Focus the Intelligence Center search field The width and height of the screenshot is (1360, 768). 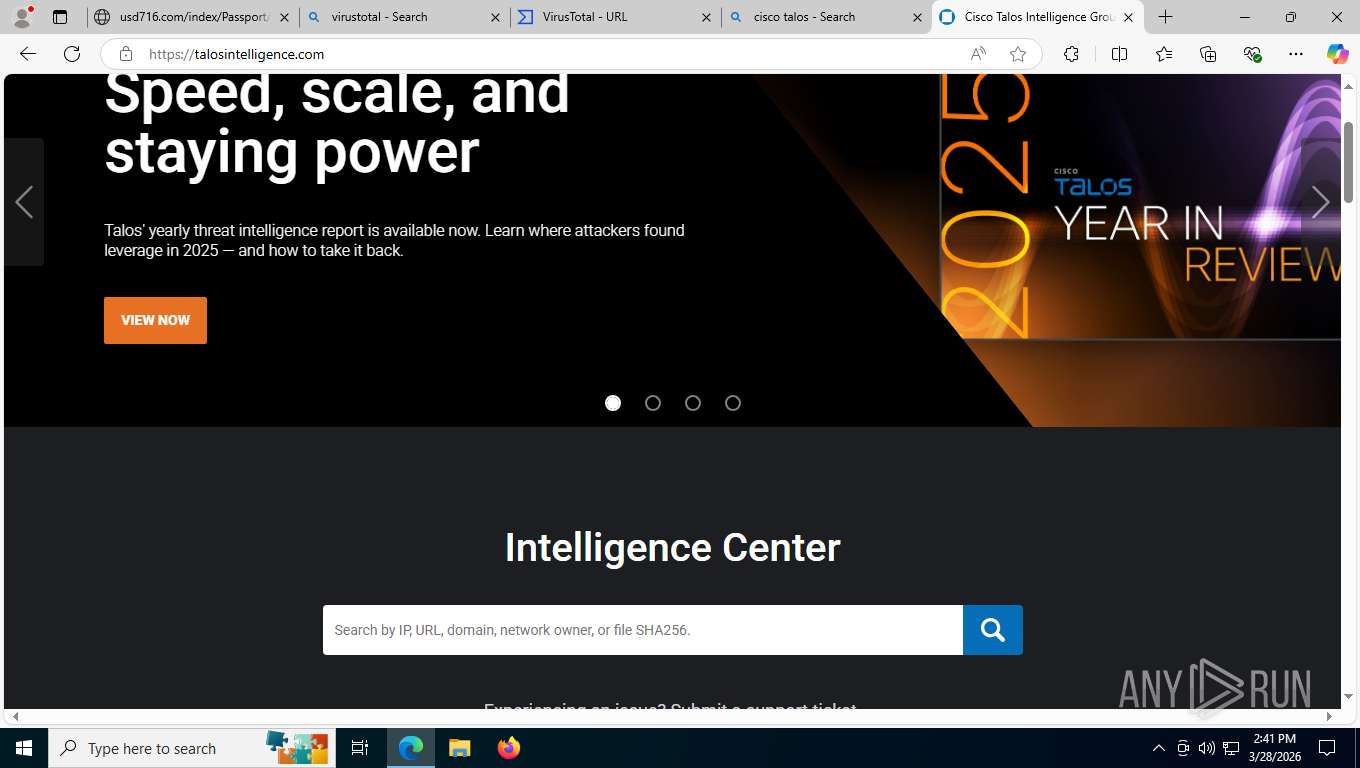(643, 630)
